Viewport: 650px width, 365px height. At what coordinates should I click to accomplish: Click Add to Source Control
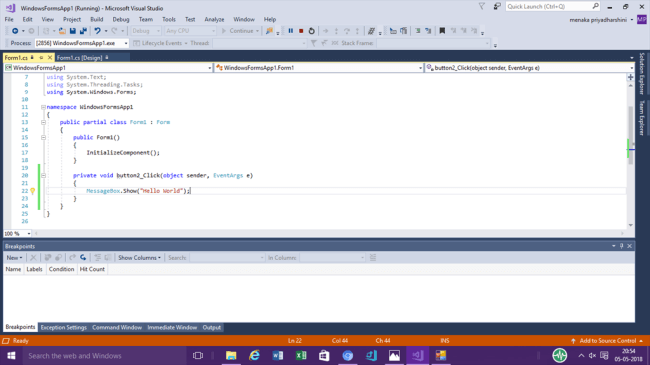pos(607,341)
